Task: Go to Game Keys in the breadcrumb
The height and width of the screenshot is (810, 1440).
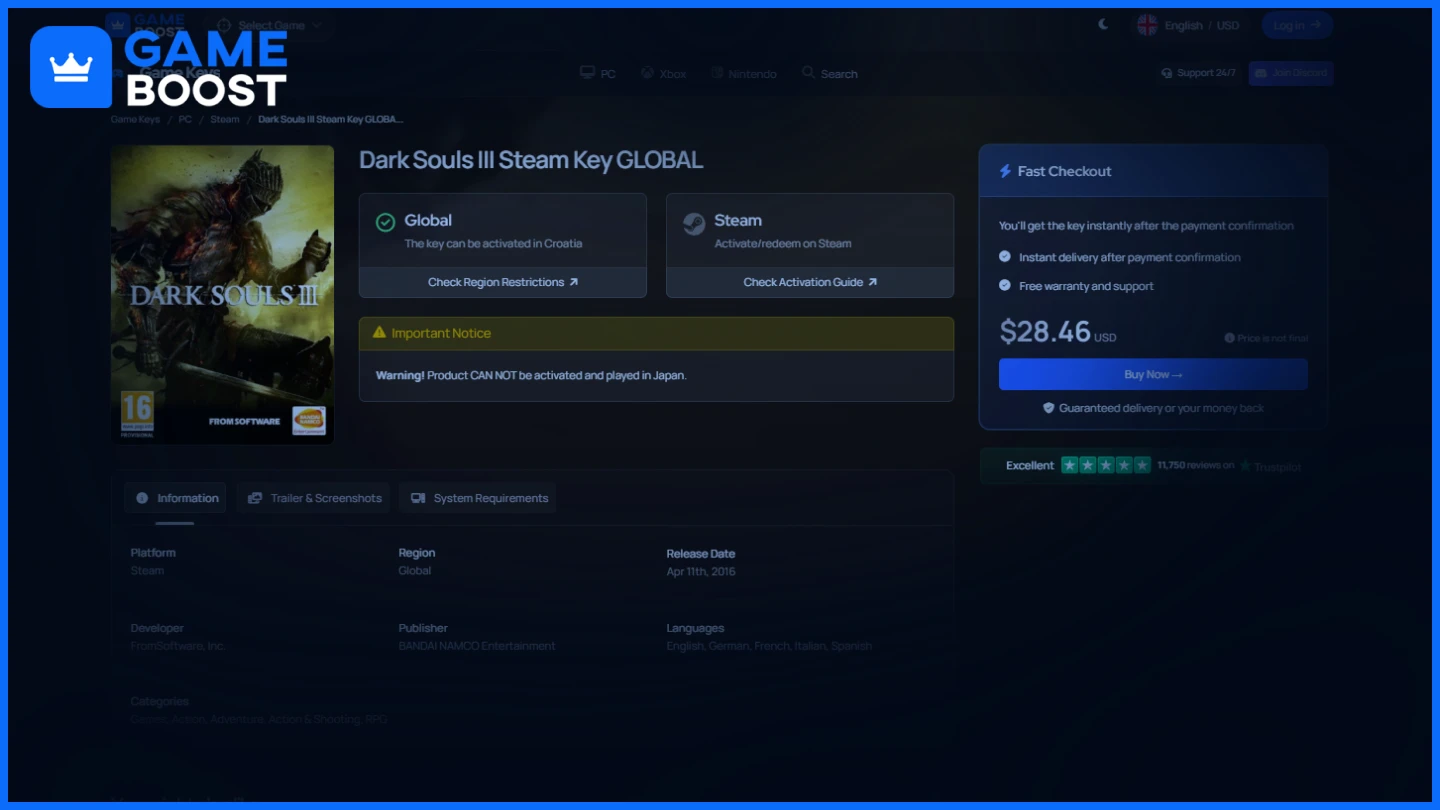Action: pos(135,119)
